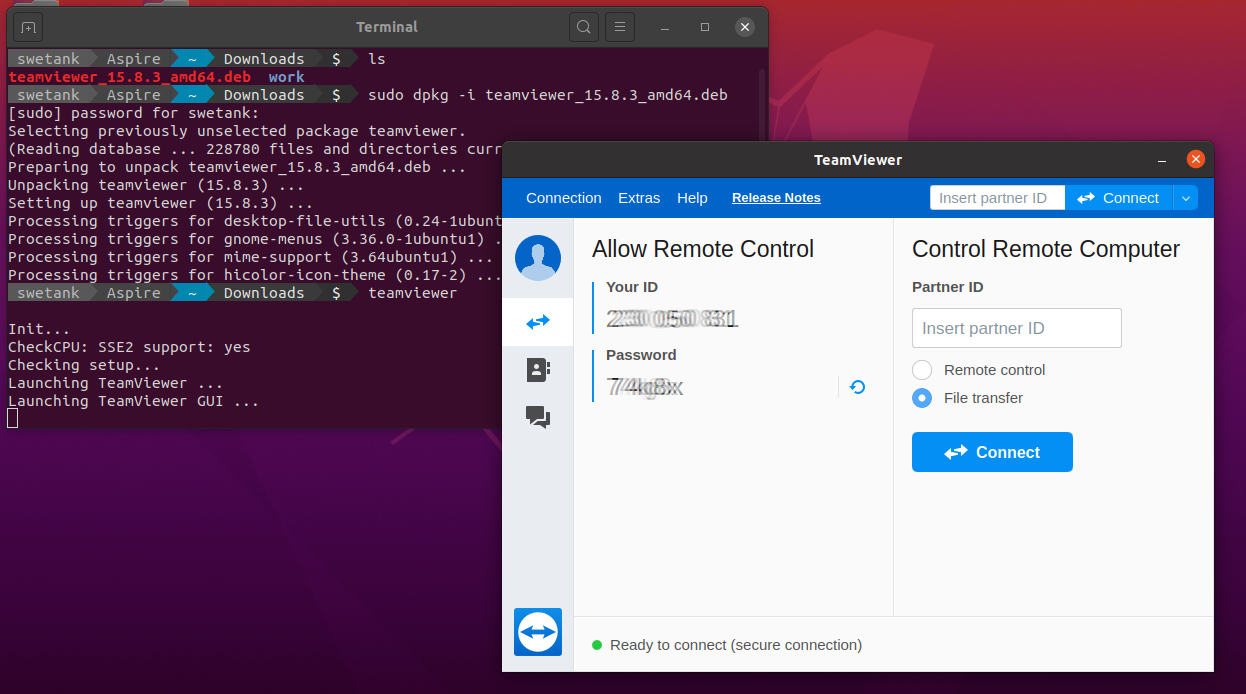Click the Ready to connect status text
The width and height of the screenshot is (1246, 694).
tap(736, 645)
